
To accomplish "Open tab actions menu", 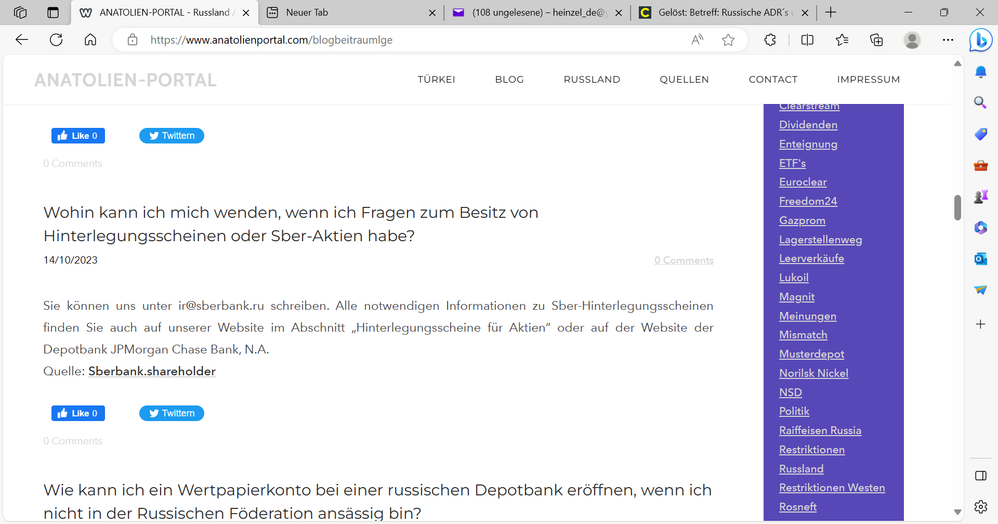I will [x=53, y=12].
